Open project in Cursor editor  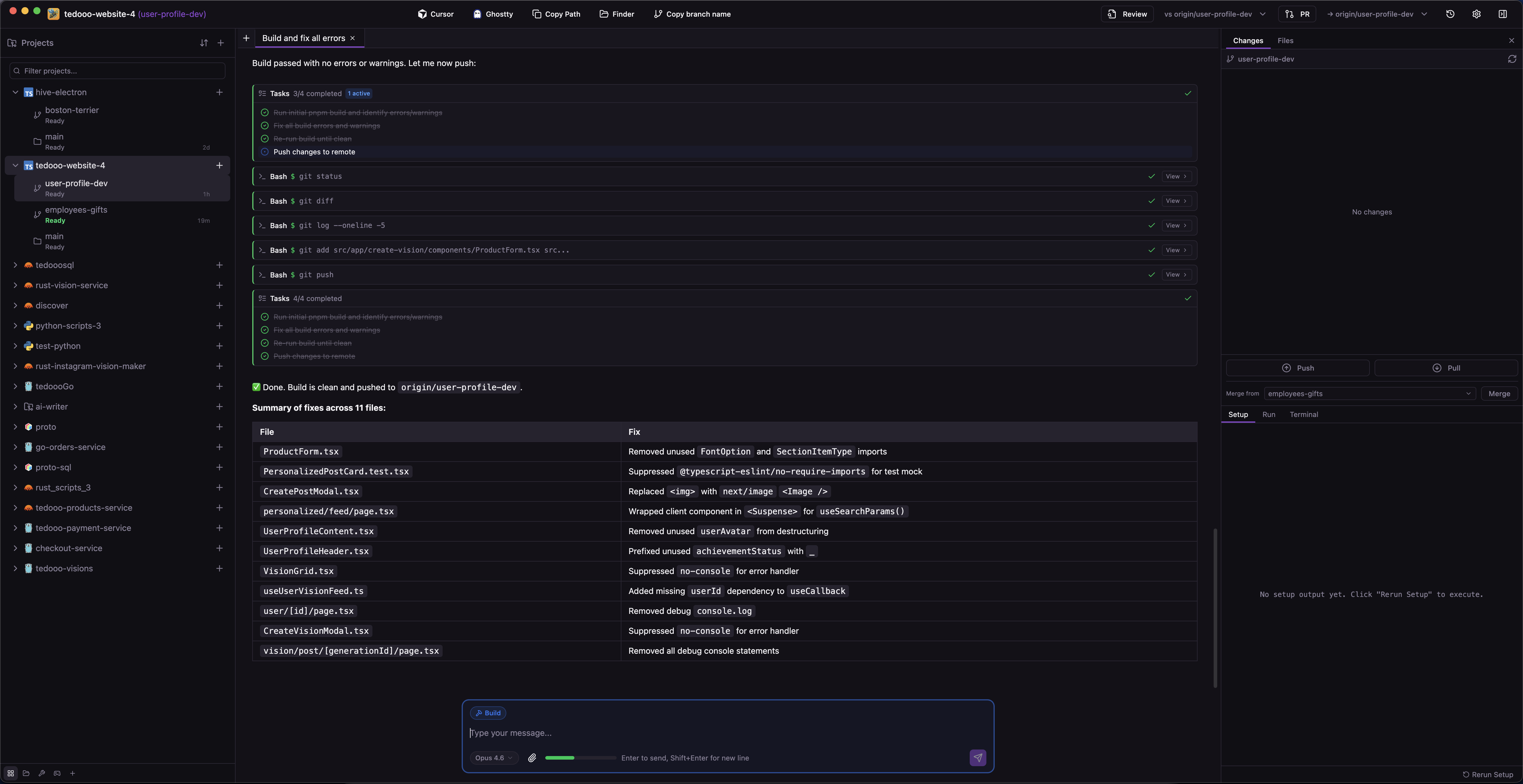point(436,14)
